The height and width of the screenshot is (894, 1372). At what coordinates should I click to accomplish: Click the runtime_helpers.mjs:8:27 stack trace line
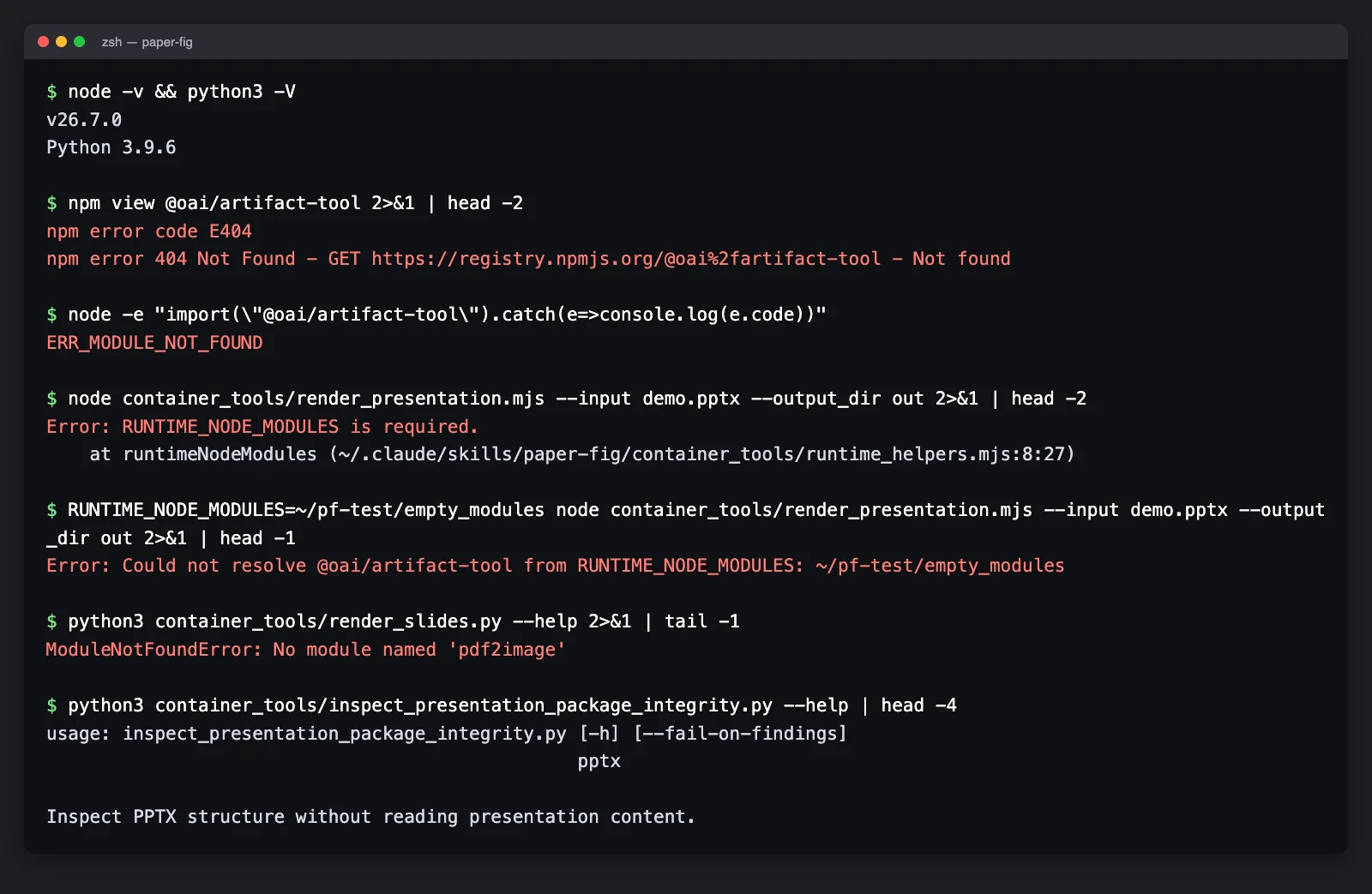tap(582, 454)
